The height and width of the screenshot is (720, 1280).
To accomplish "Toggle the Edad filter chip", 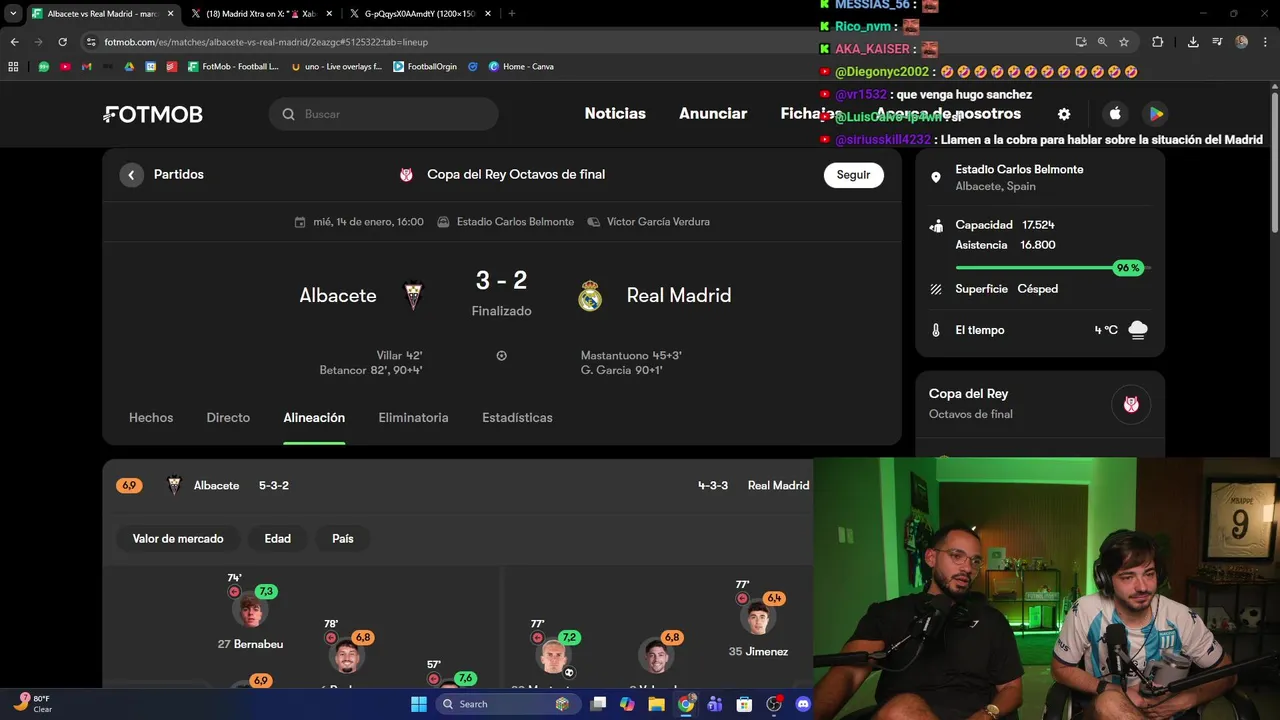I will coord(278,539).
